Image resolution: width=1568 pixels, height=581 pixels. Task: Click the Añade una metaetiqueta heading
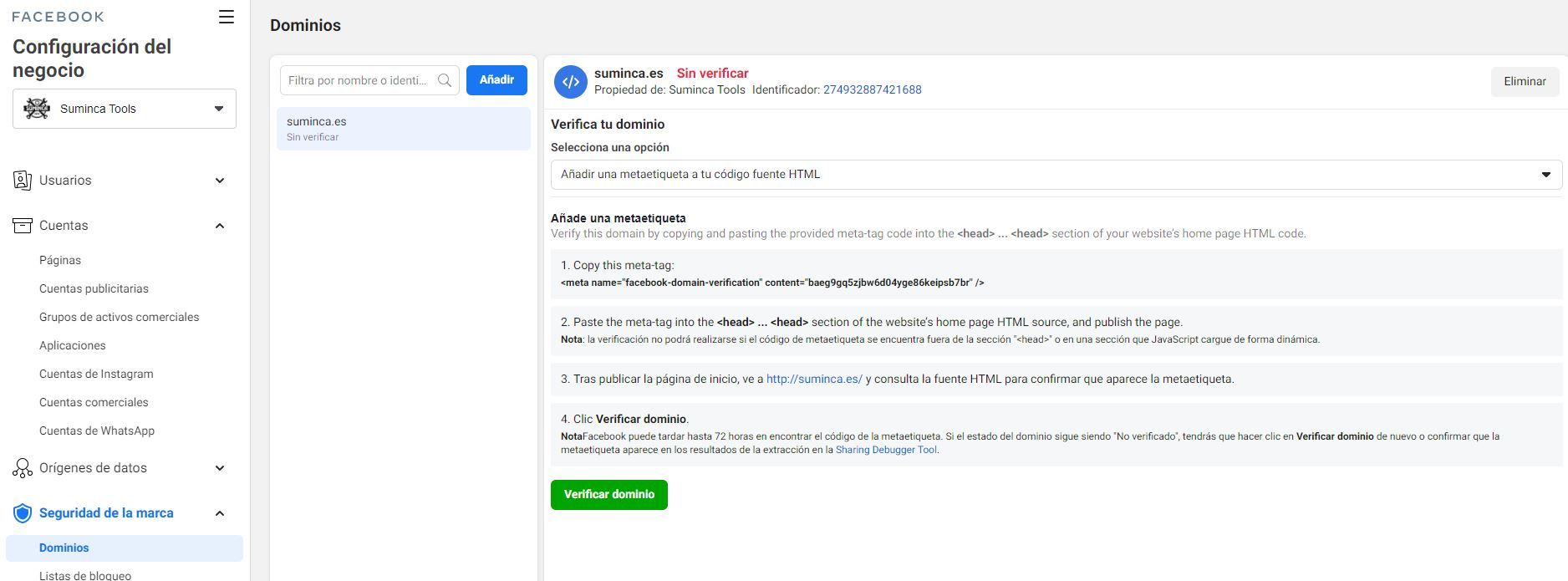pos(619,218)
